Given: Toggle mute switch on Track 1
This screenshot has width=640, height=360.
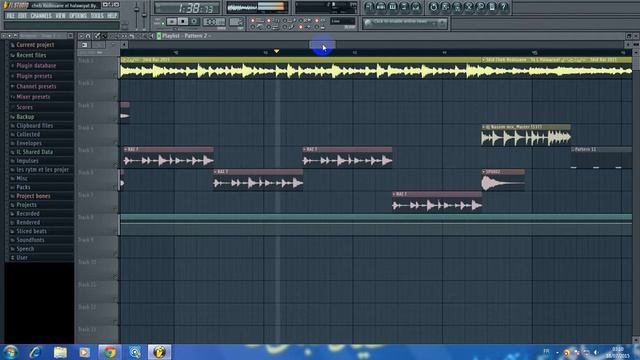Looking at the screenshot, I should point(116,75).
